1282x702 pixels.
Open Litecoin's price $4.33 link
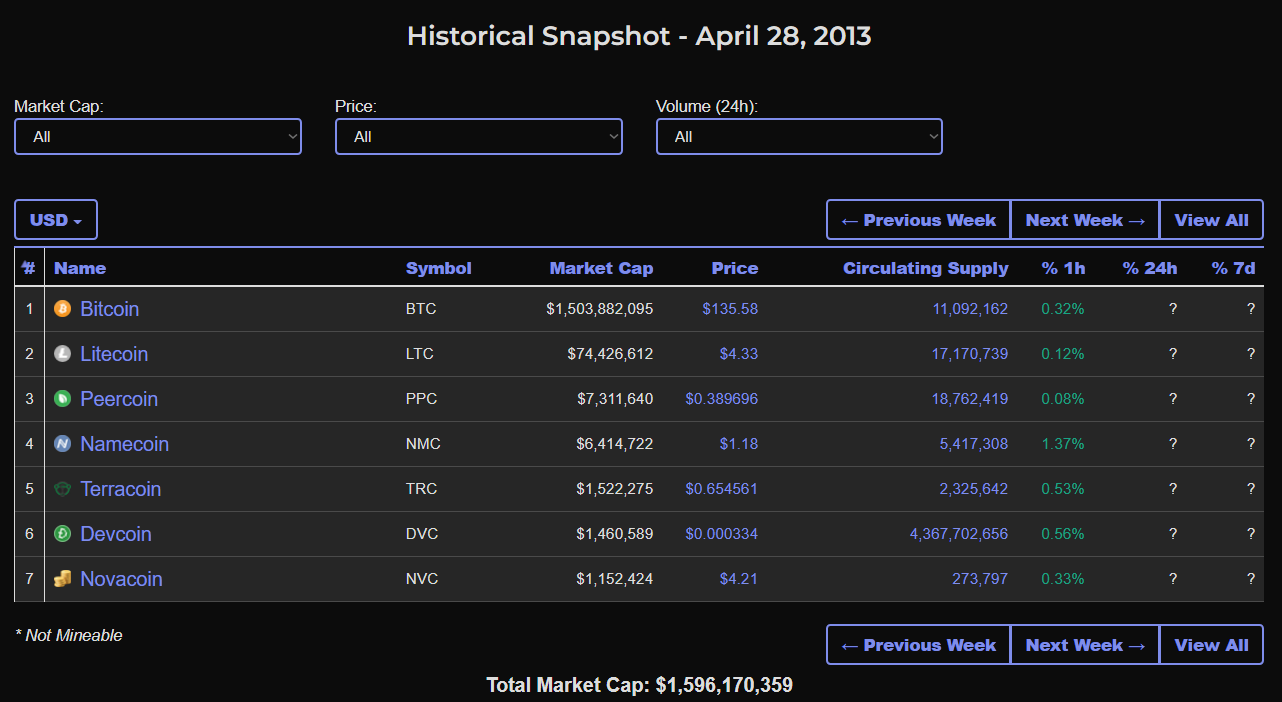[738, 354]
